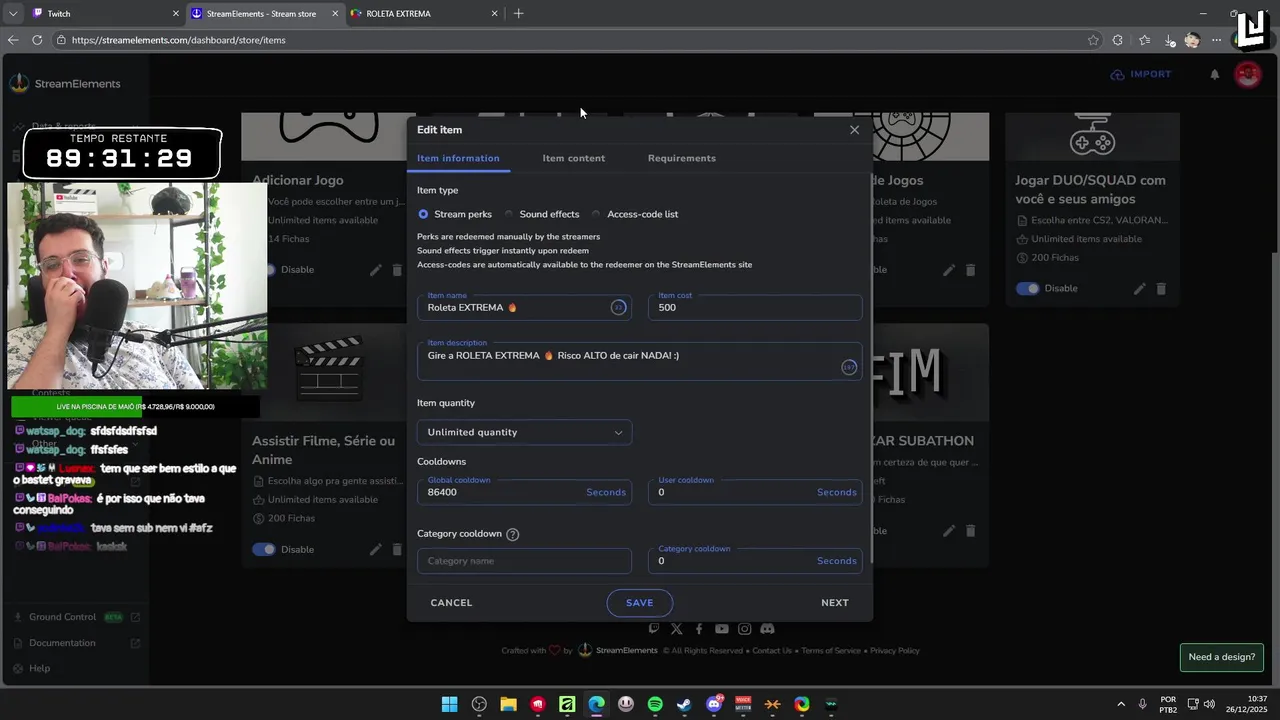Image resolution: width=1280 pixels, height=720 pixels.
Task: Open File Explorer from taskbar
Action: point(508,704)
